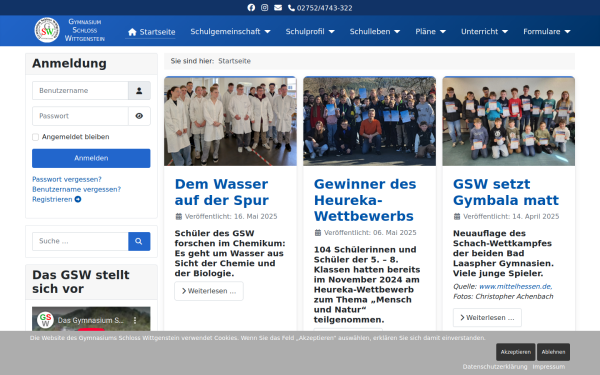Expand the Schulprofil dropdown menu
Image resolution: width=600 pixels, height=375 pixels.
point(310,32)
